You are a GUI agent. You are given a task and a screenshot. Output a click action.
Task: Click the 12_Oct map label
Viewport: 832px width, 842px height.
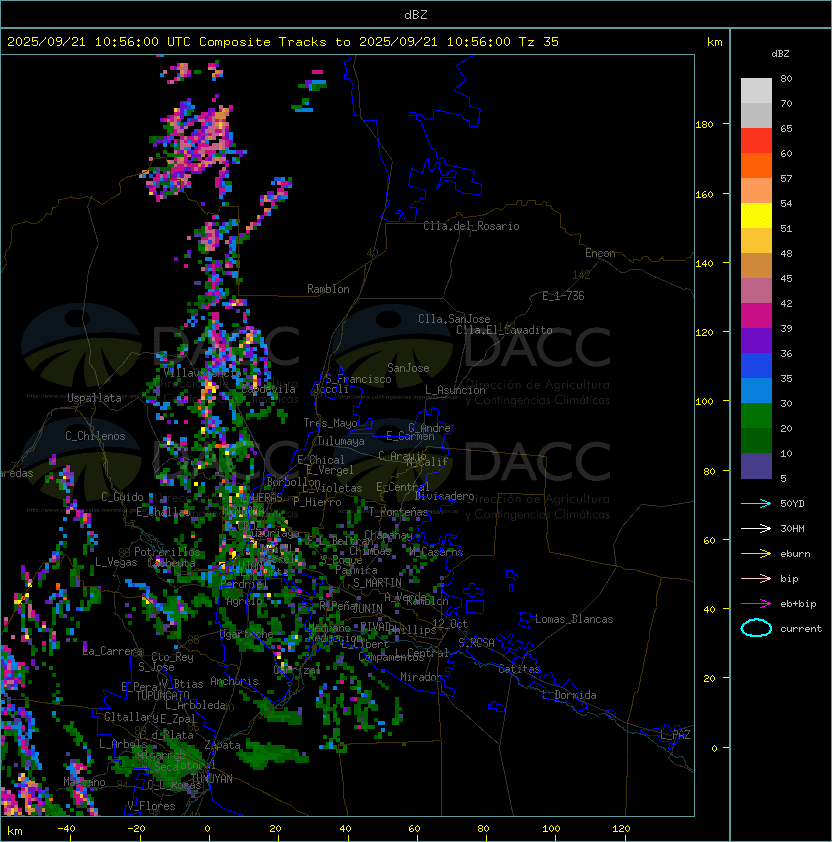point(450,624)
